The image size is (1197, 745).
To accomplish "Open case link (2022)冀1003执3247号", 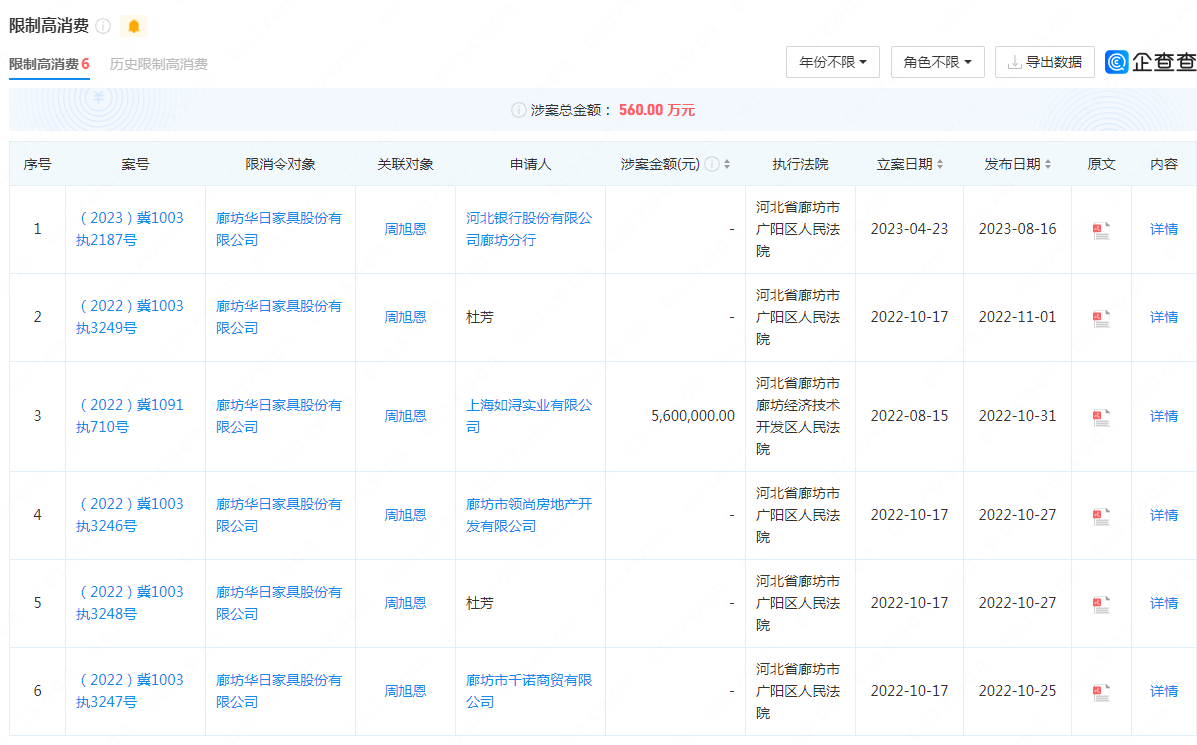I will pos(130,691).
